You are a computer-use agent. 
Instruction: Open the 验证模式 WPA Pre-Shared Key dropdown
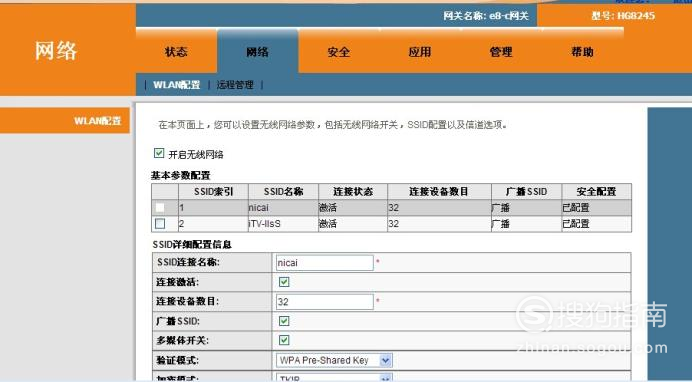(x=334, y=360)
